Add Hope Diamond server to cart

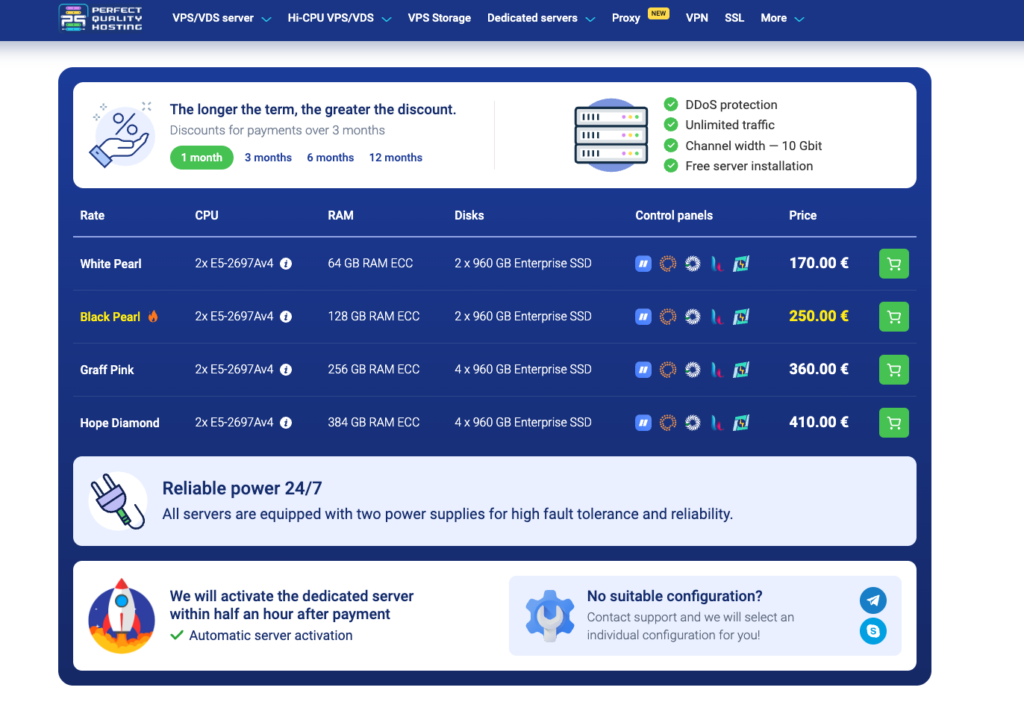click(x=893, y=423)
